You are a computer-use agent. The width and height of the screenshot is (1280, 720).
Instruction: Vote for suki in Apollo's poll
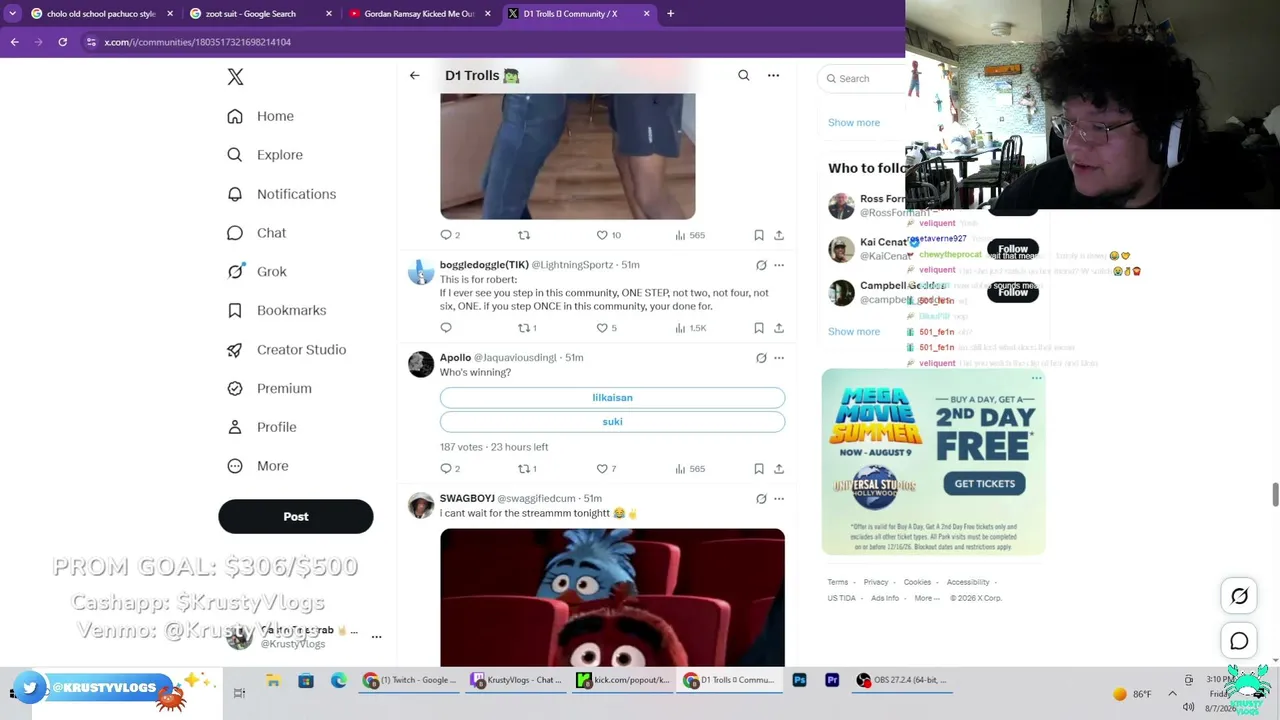(612, 422)
